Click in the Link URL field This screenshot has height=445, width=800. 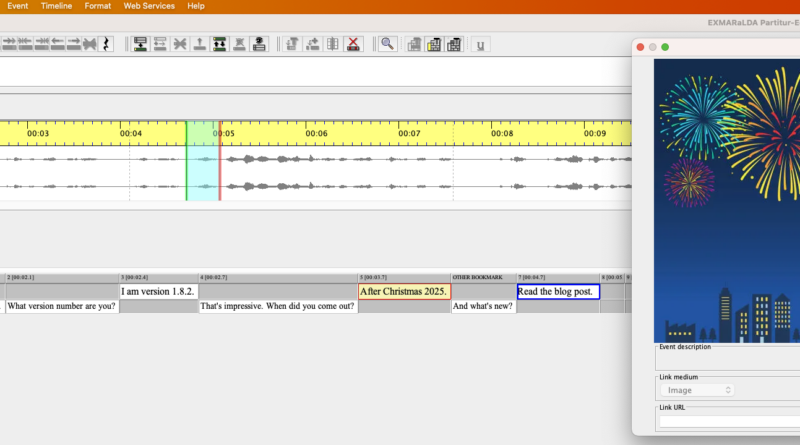coord(728,421)
